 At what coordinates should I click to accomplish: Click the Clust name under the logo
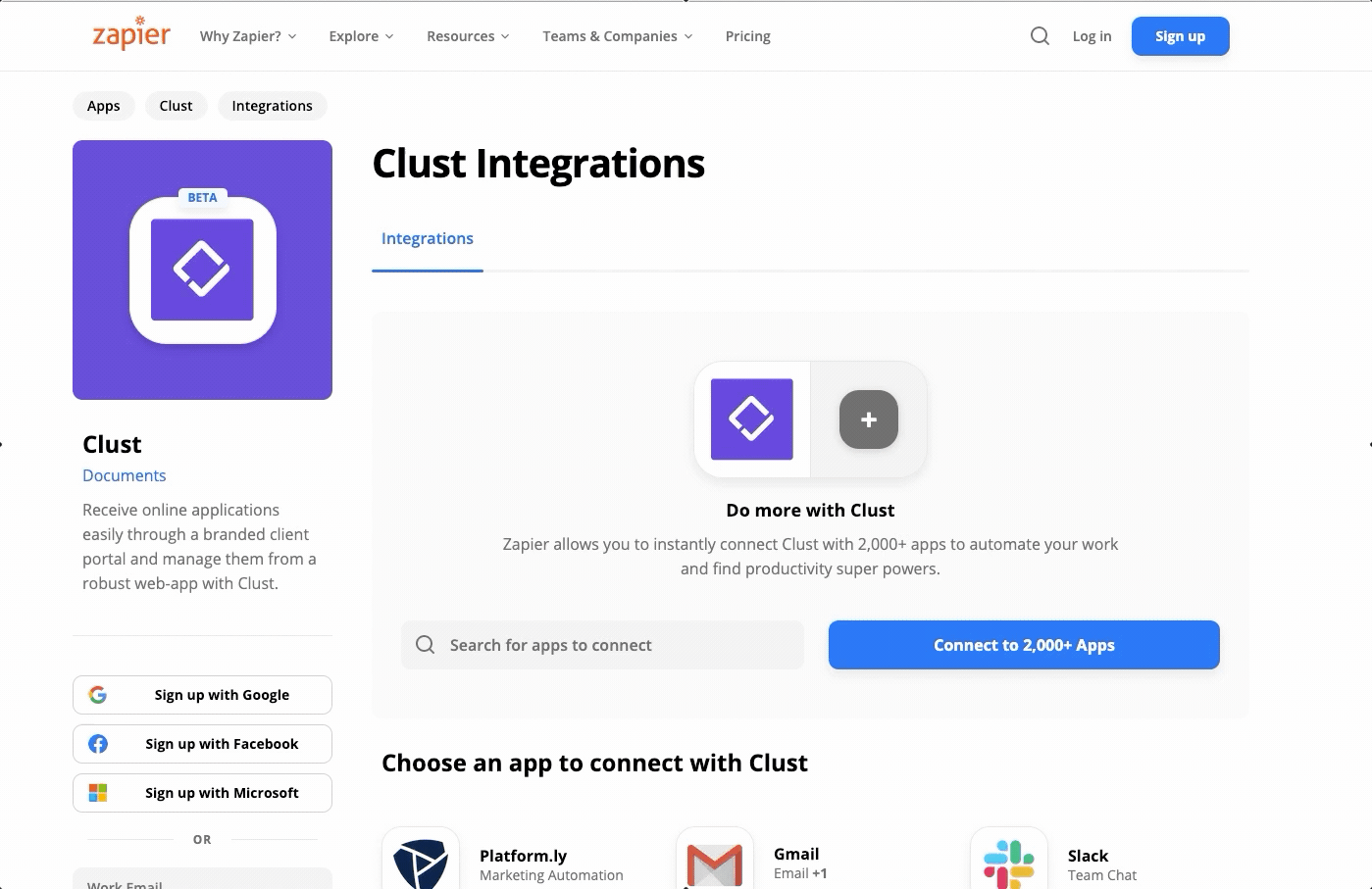112,445
